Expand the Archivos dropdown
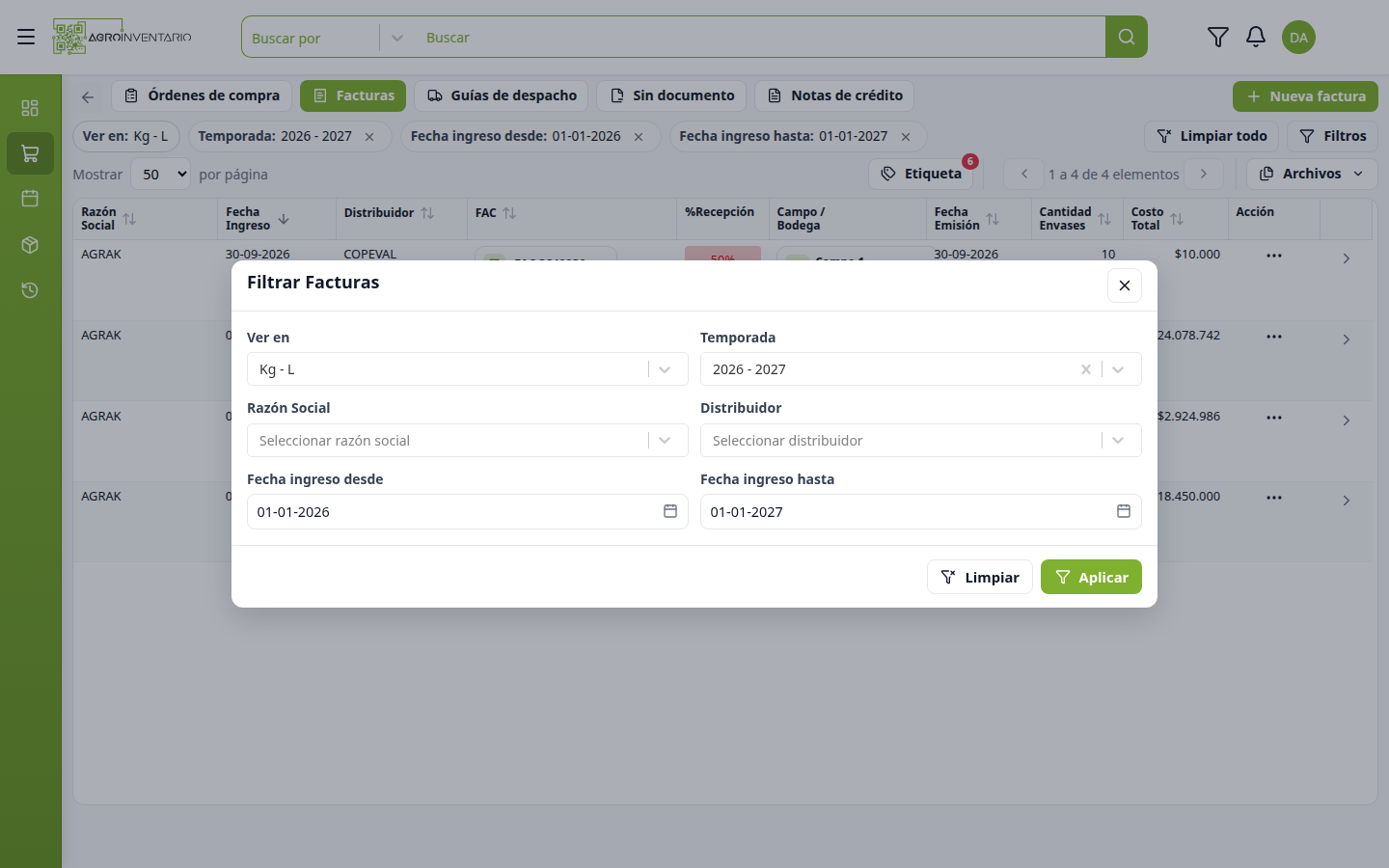 1312,174
